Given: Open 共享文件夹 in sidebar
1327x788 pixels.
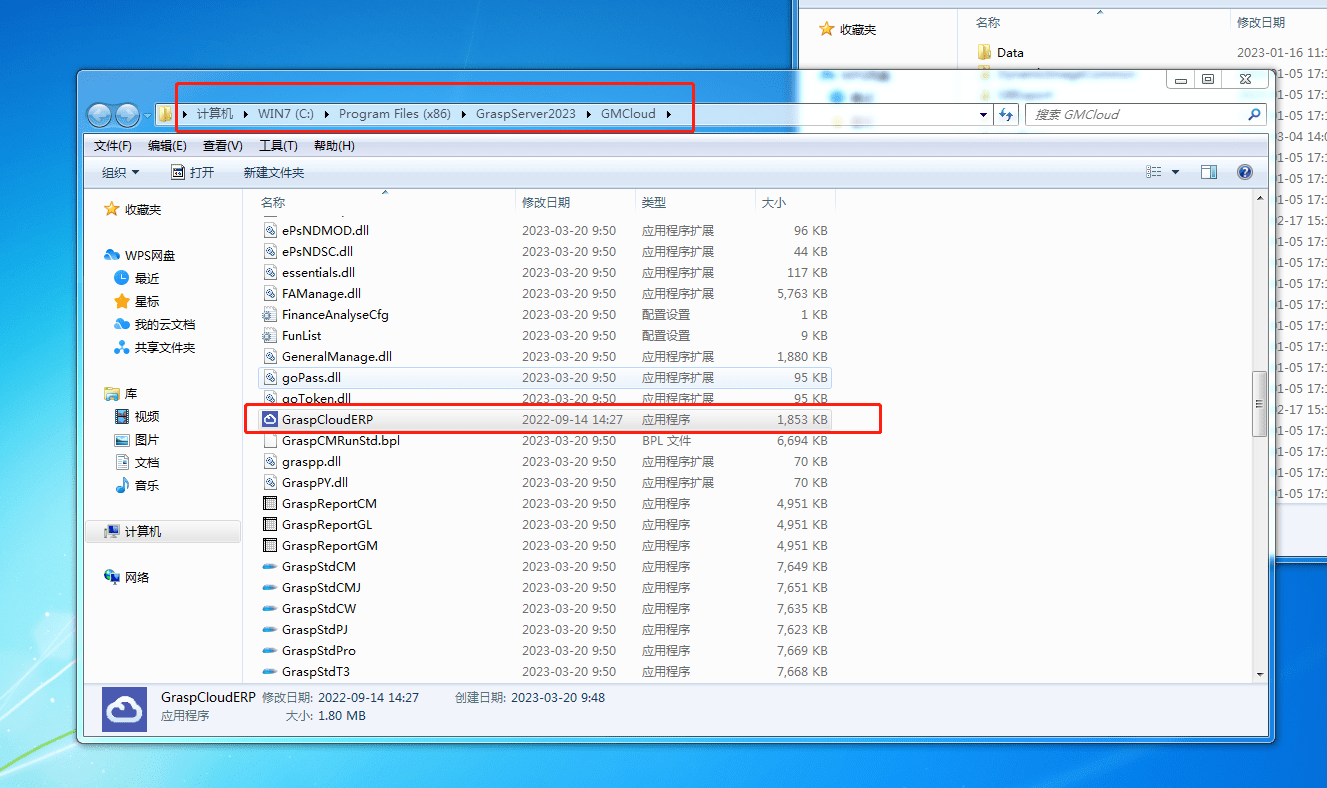Looking at the screenshot, I should [x=165, y=348].
